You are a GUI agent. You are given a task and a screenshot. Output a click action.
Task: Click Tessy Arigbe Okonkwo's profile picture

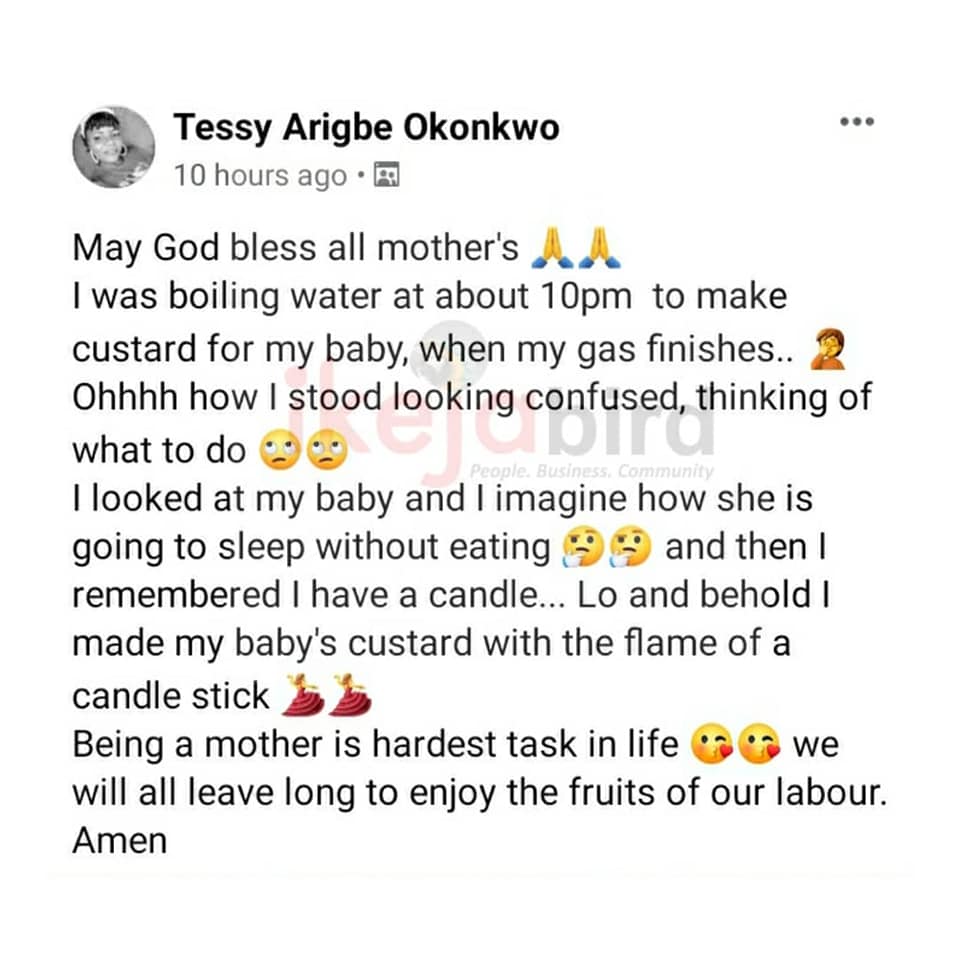click(113, 147)
